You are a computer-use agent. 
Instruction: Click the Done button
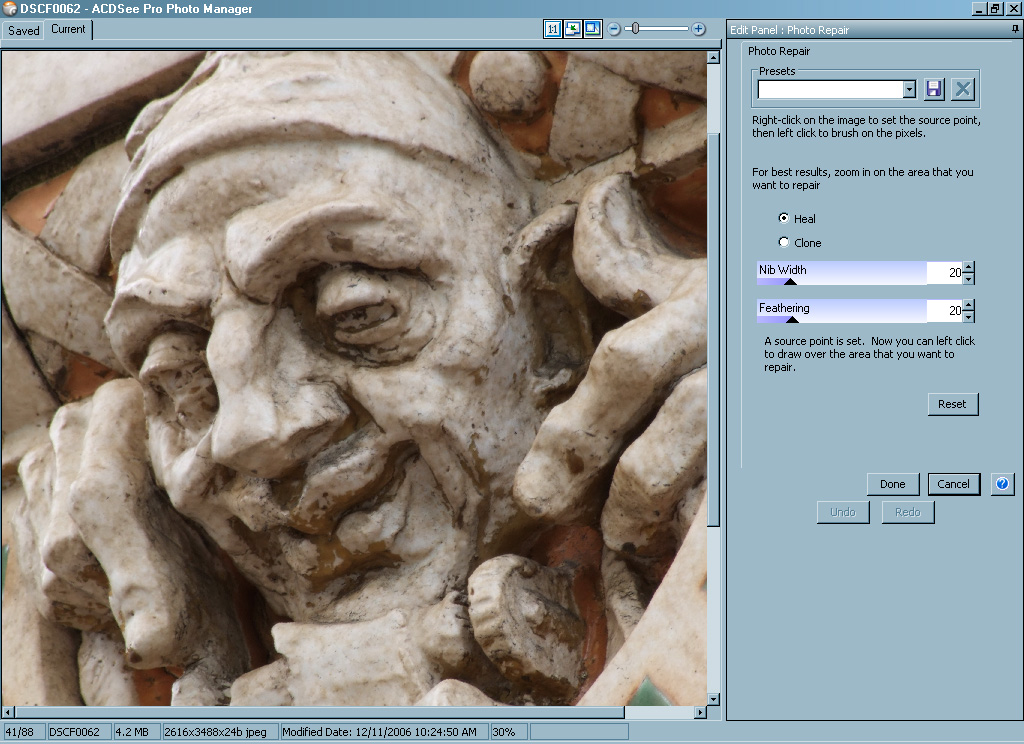click(892, 484)
